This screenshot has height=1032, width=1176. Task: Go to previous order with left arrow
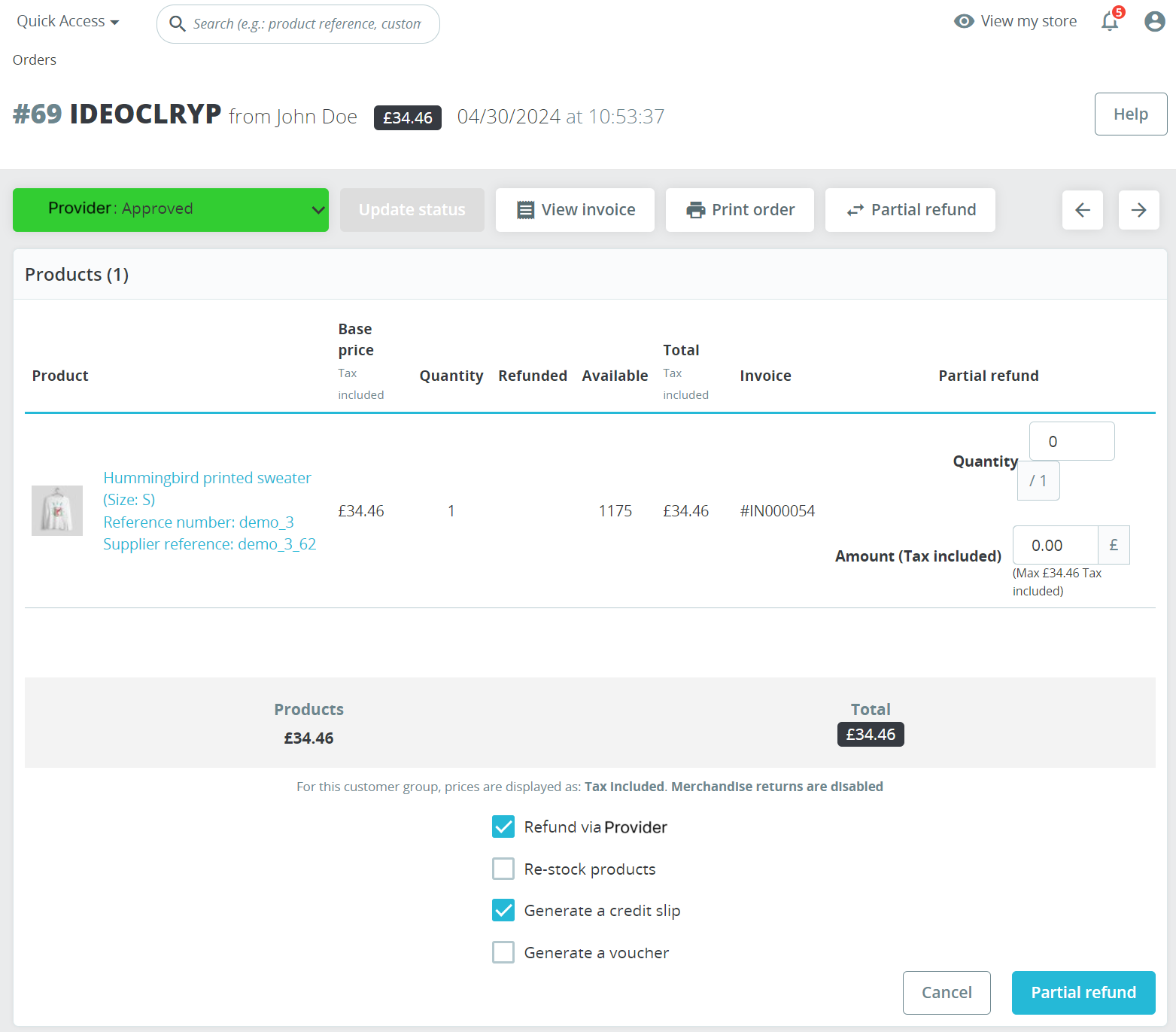(1082, 210)
